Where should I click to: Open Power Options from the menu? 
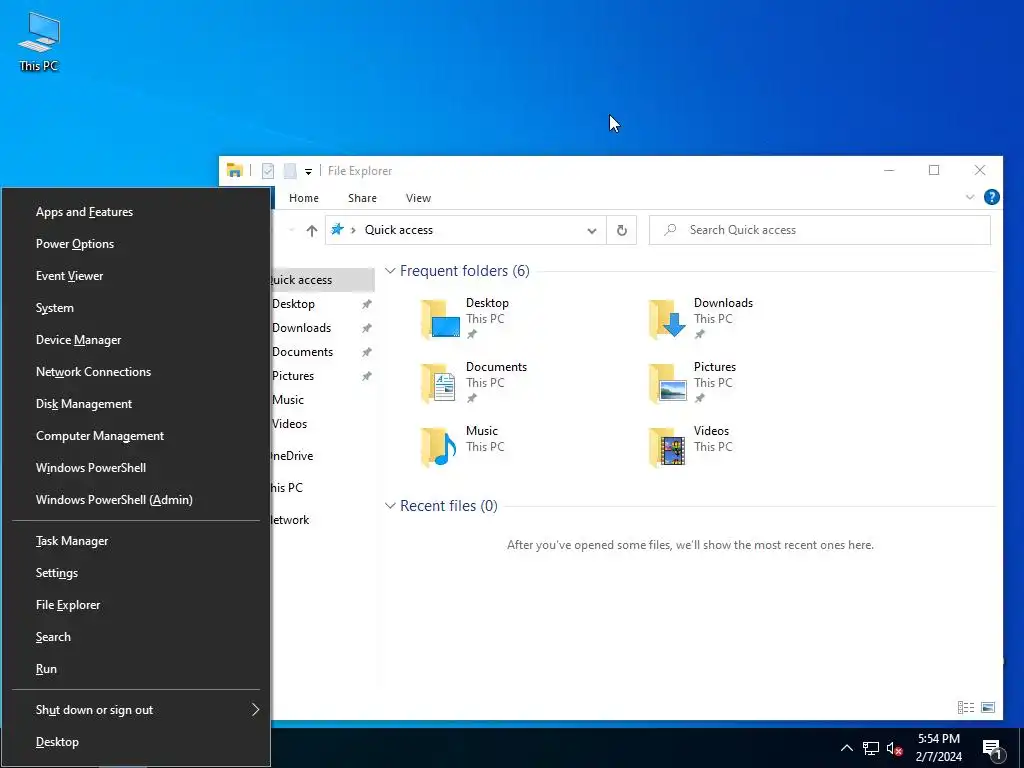[136, 244]
